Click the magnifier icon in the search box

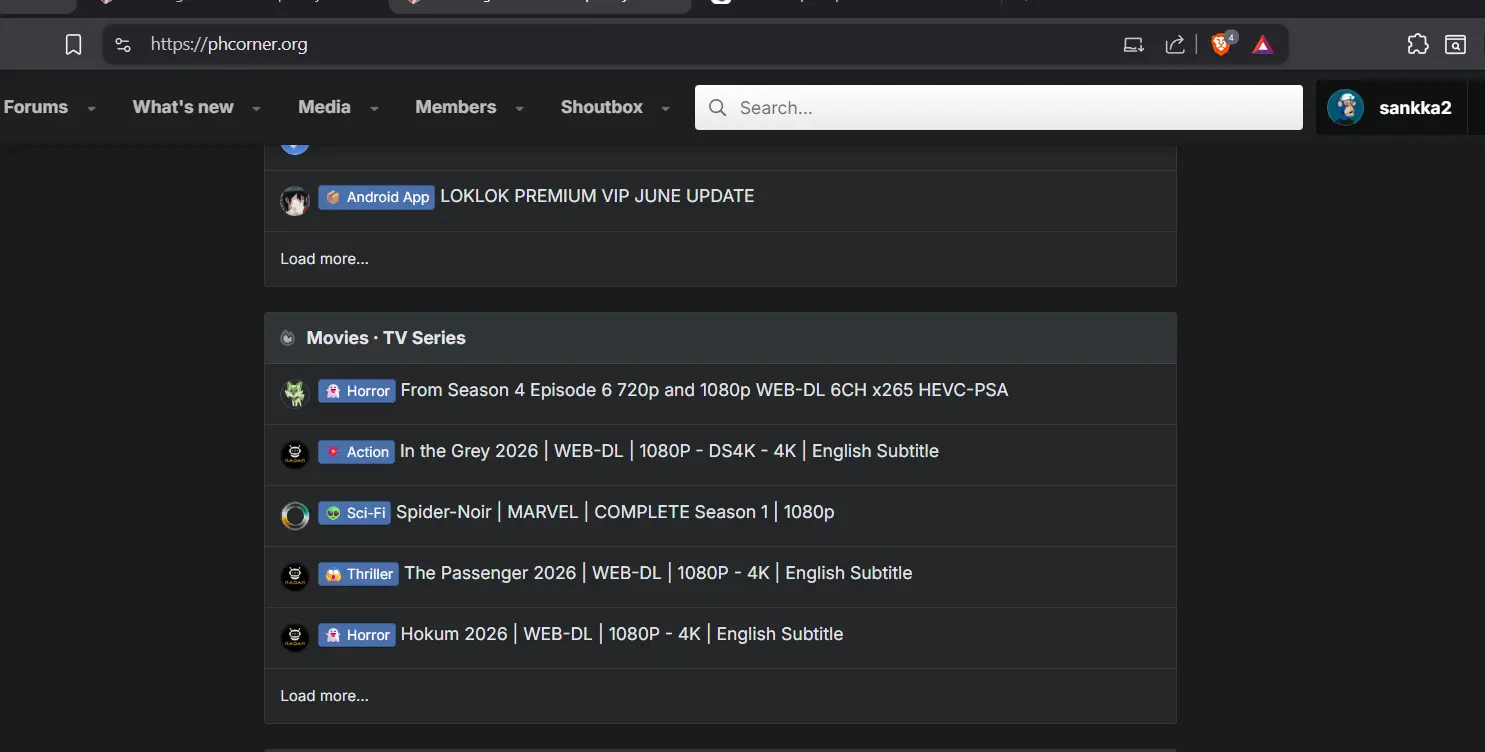[x=717, y=108]
